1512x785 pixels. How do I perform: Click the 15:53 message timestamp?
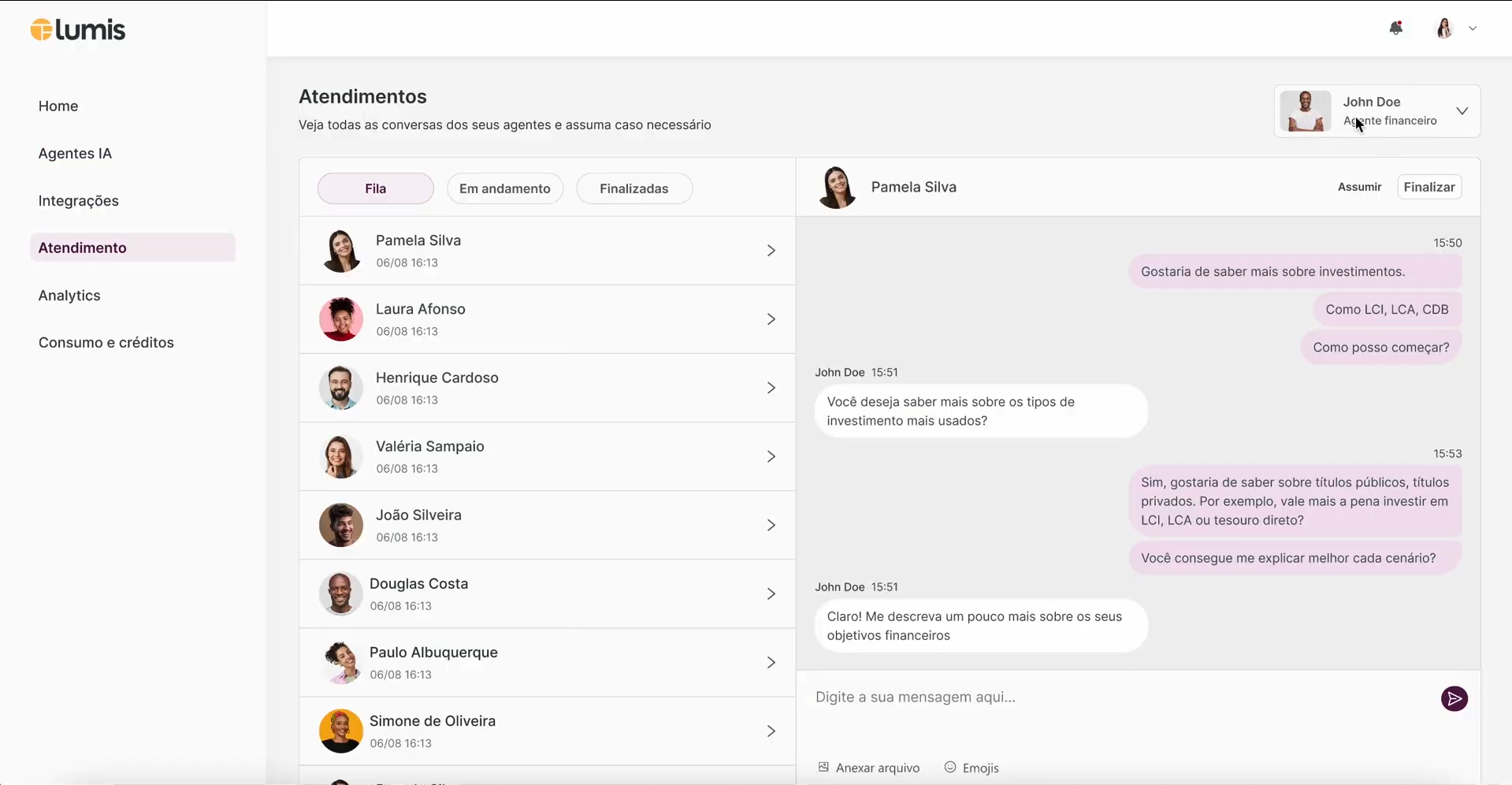(x=1447, y=453)
